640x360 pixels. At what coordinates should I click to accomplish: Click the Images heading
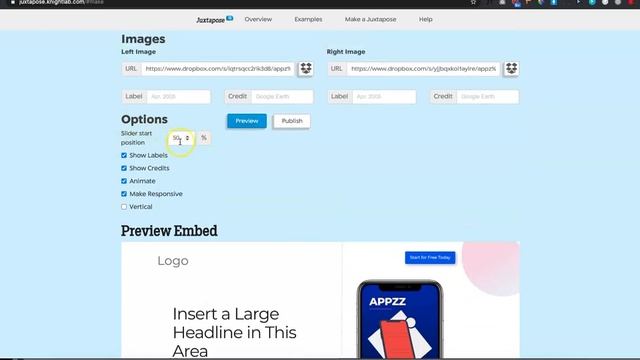tap(143, 39)
